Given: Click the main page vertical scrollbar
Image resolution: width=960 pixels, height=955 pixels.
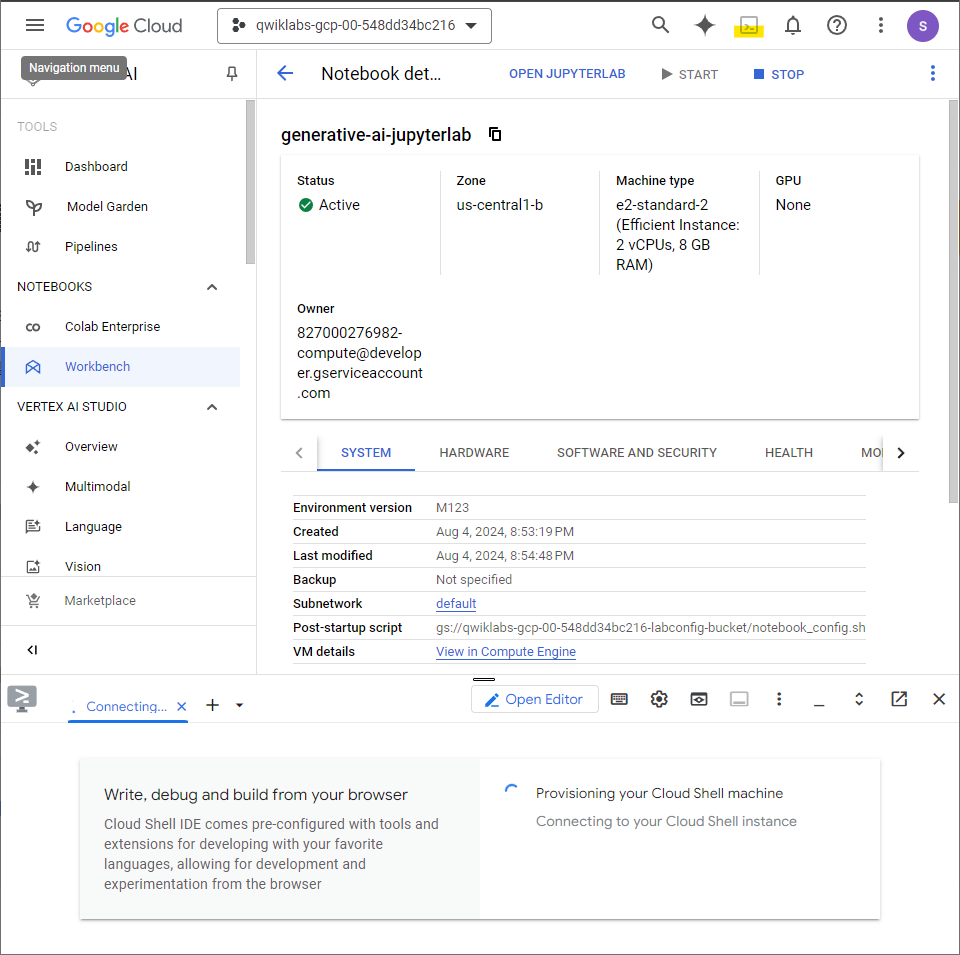Looking at the screenshot, I should (x=953, y=301).
